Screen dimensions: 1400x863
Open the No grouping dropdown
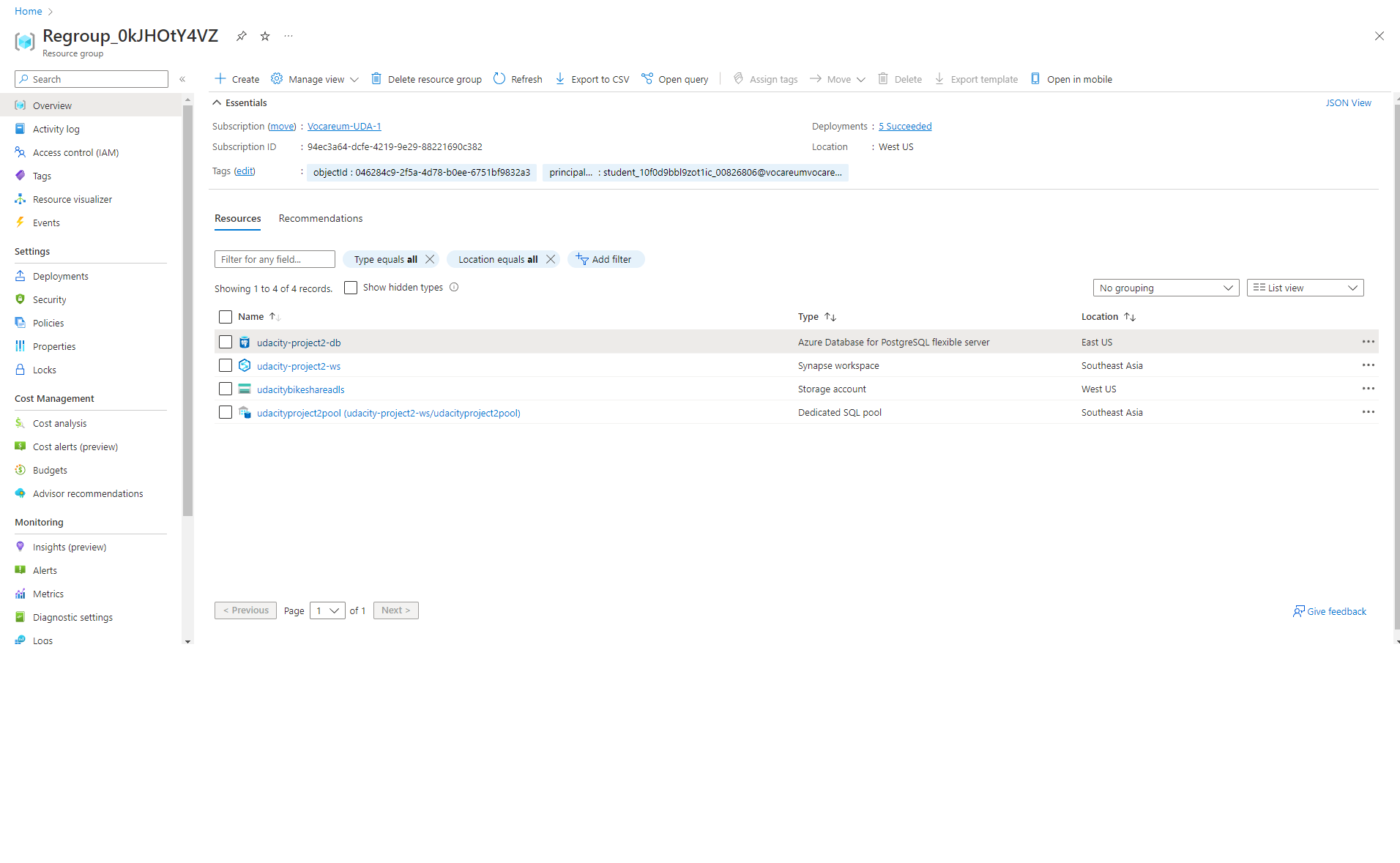1166,288
